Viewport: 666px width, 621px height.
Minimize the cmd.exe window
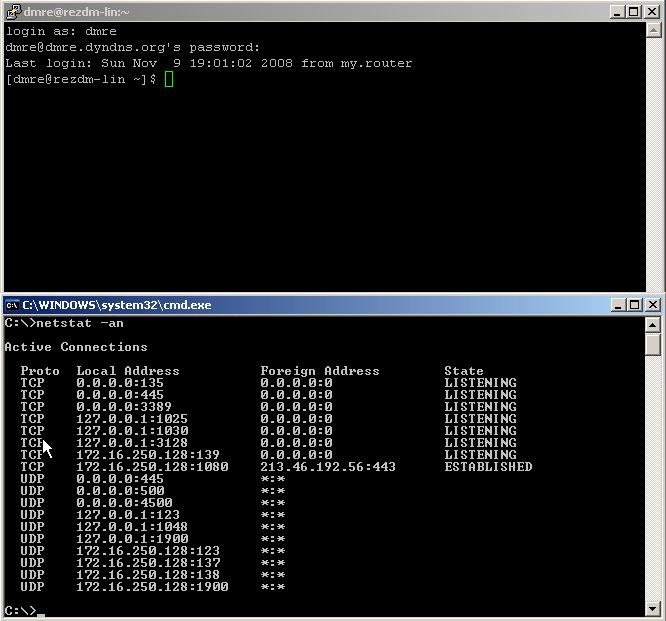618,305
